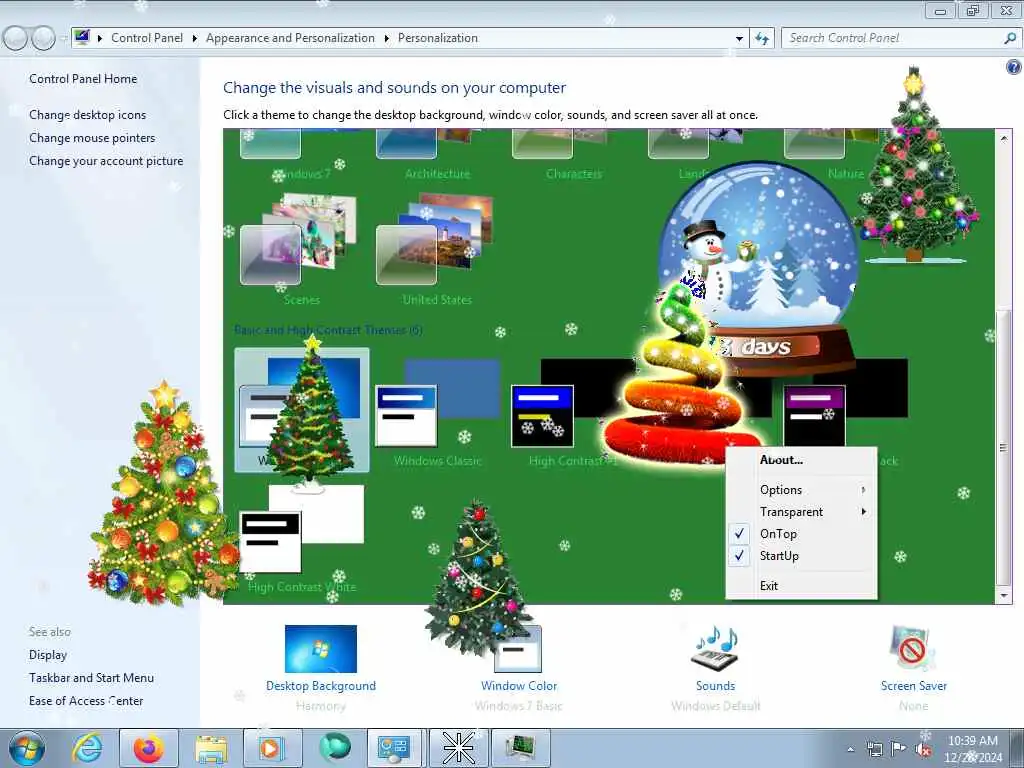Click the Forward navigation arrow
The width and height of the screenshot is (1024, 768).
click(43, 39)
